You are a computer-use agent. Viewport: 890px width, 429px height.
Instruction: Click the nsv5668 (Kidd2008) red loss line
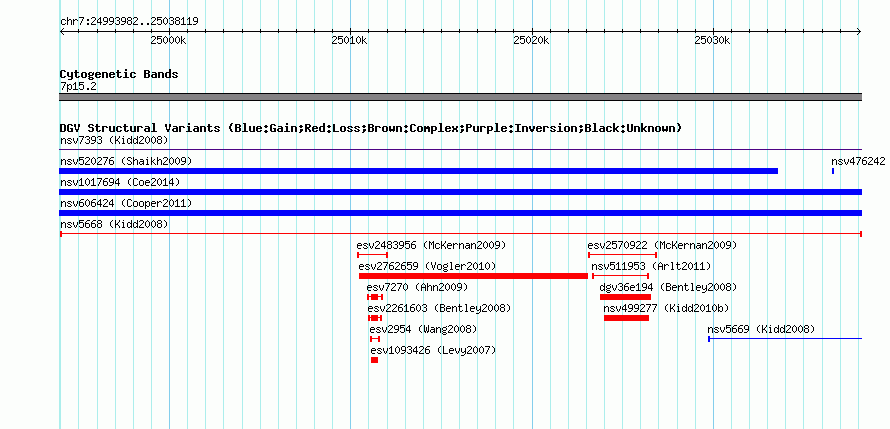(460, 234)
